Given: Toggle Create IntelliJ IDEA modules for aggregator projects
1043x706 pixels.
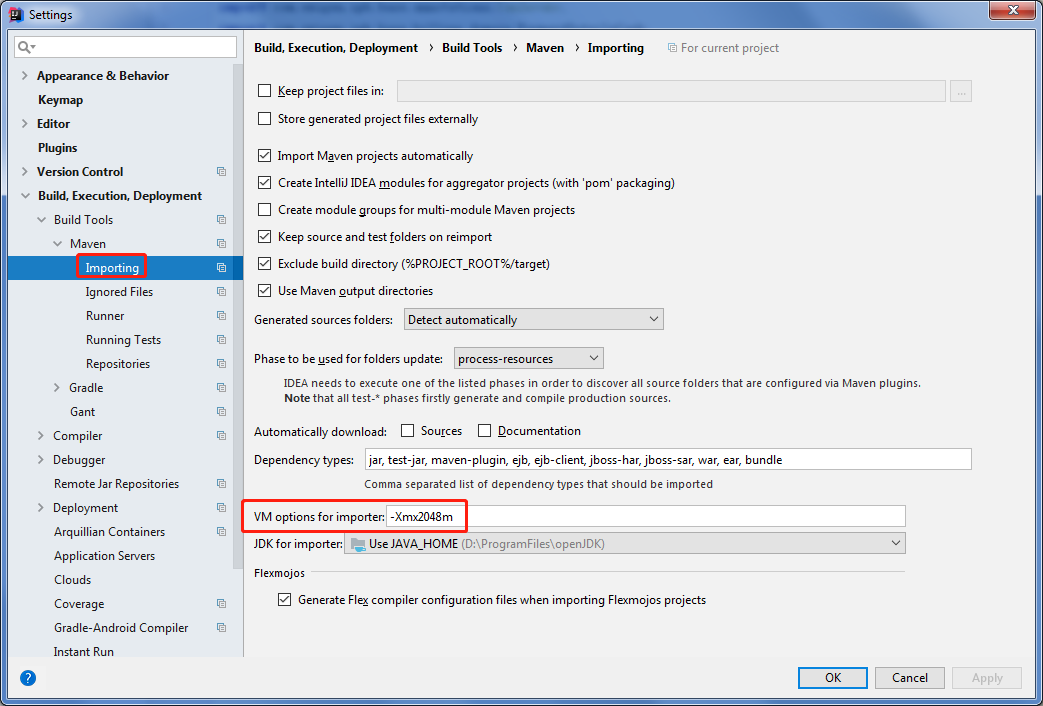Looking at the screenshot, I should pos(265,182).
